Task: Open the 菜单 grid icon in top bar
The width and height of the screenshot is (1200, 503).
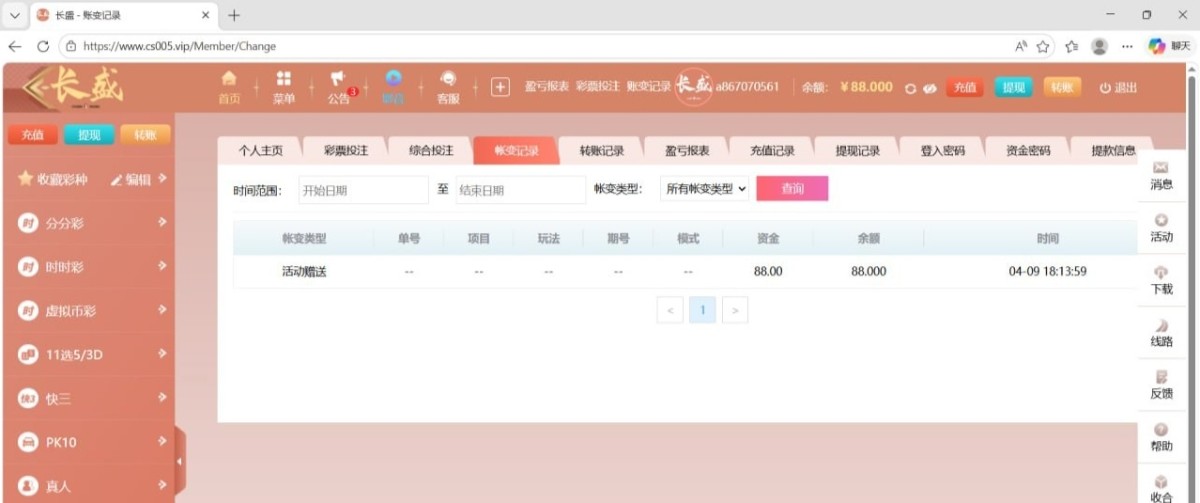Action: (x=284, y=87)
